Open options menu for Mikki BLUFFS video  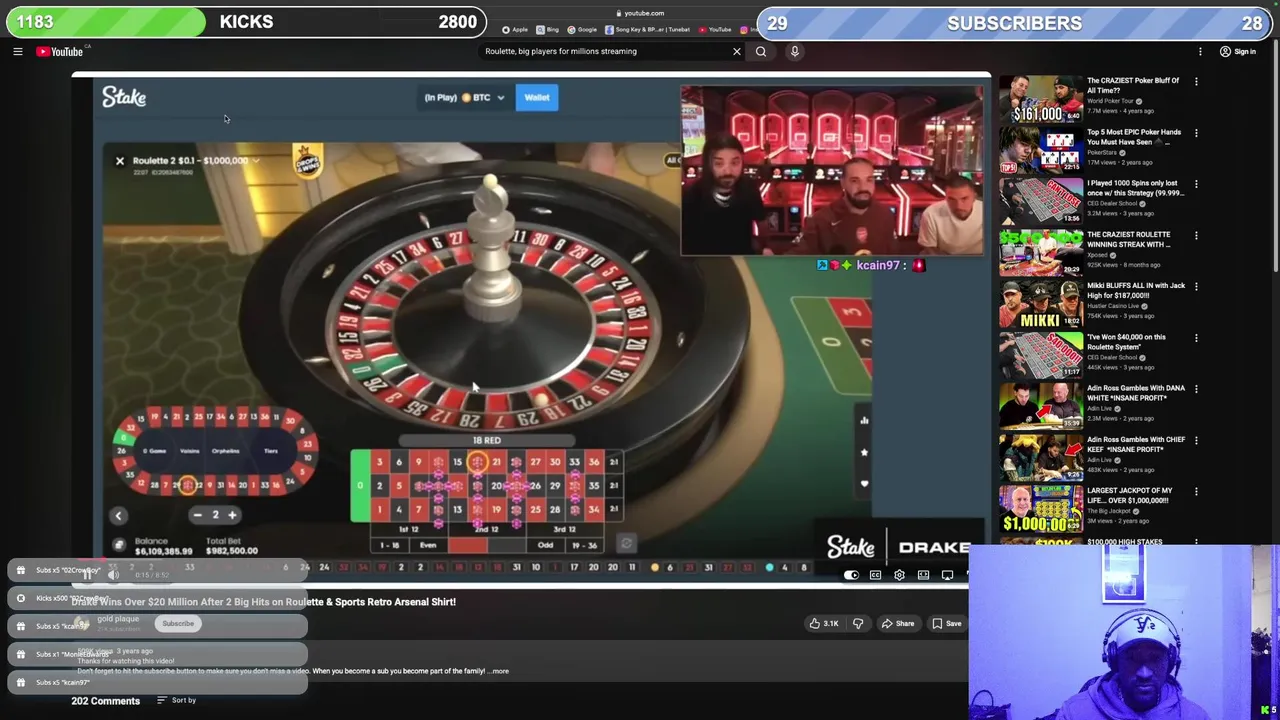click(1196, 287)
